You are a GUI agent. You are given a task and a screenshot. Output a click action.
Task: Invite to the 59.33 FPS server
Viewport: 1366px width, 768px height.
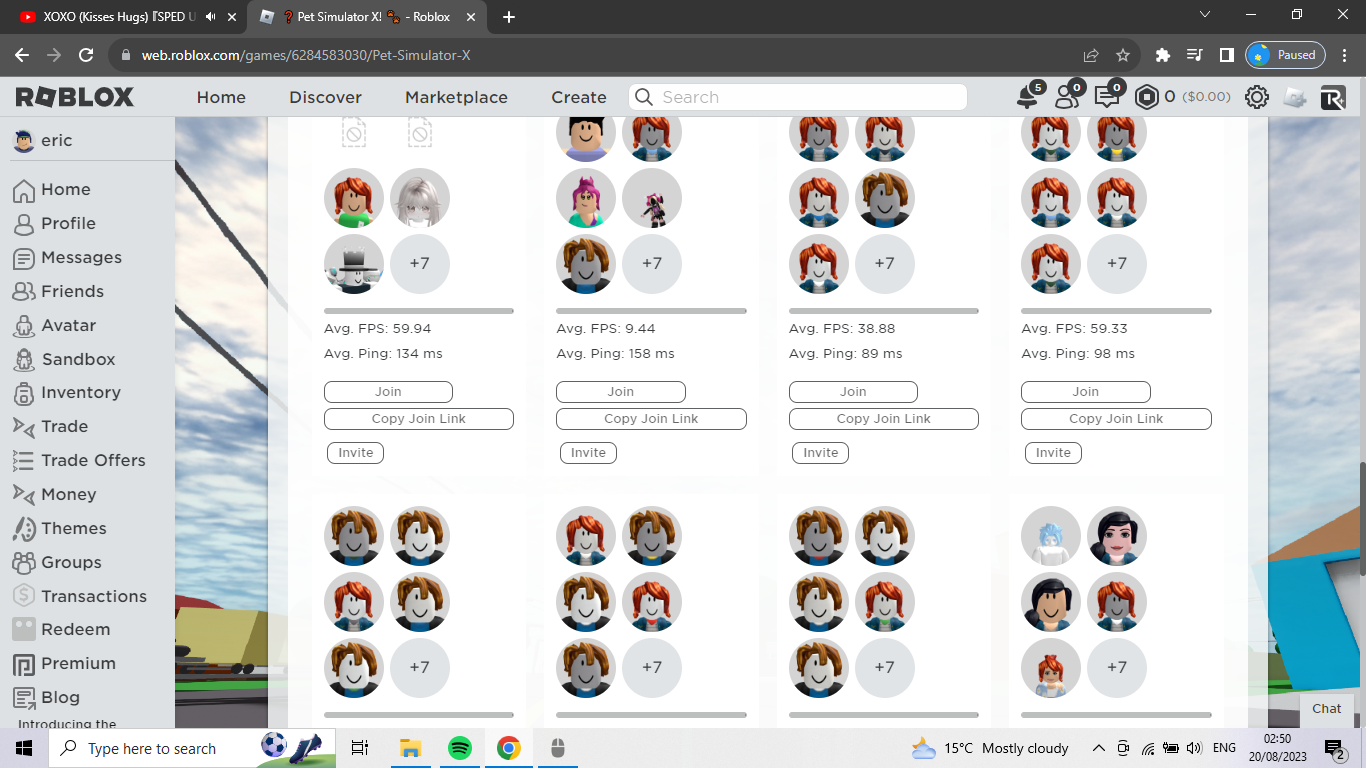coord(1053,453)
